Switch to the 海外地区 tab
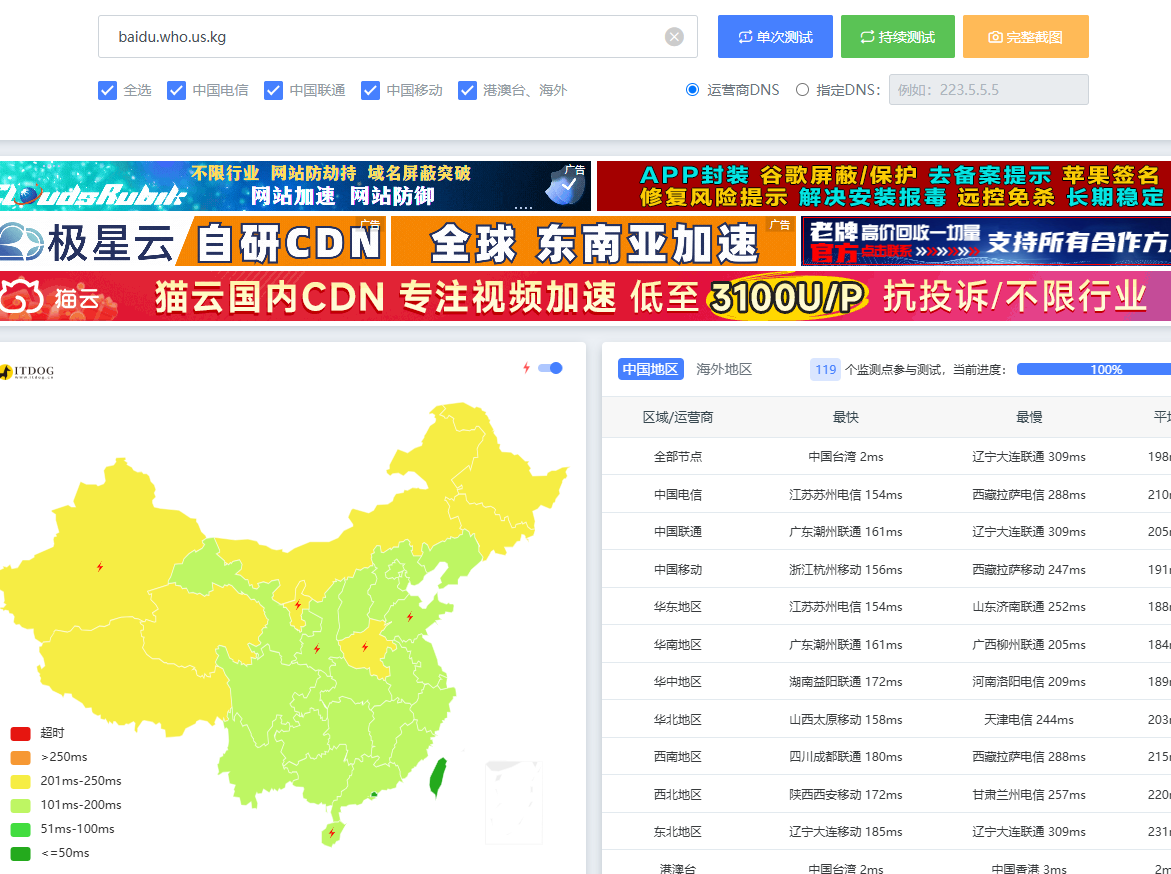The height and width of the screenshot is (874, 1171). (724, 369)
